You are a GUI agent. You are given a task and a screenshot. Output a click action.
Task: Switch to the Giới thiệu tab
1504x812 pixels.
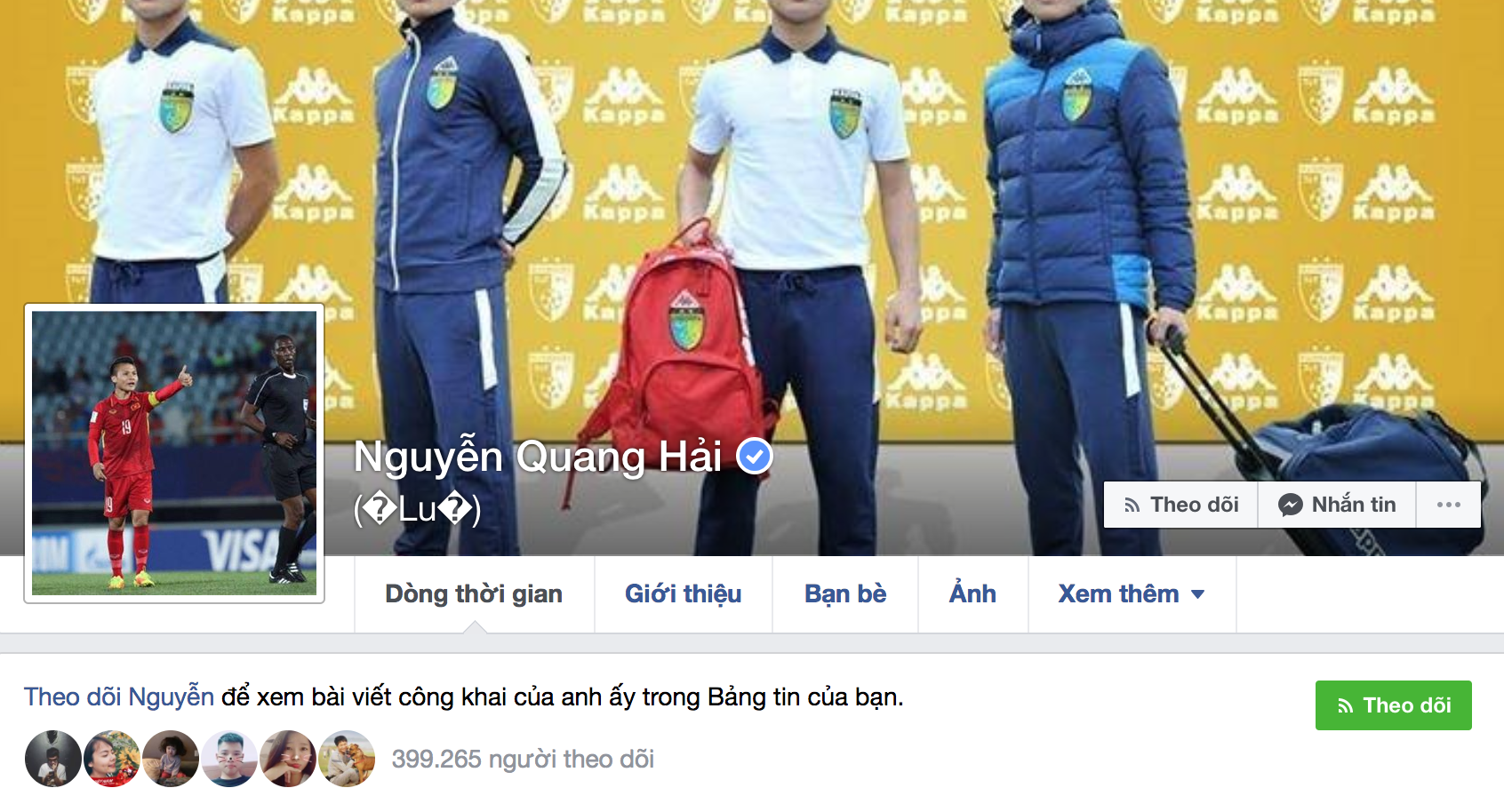click(683, 594)
